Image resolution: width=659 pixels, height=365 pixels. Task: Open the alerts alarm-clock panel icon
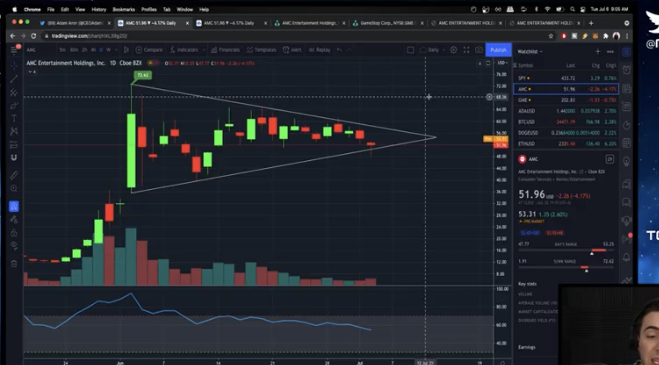[626, 70]
